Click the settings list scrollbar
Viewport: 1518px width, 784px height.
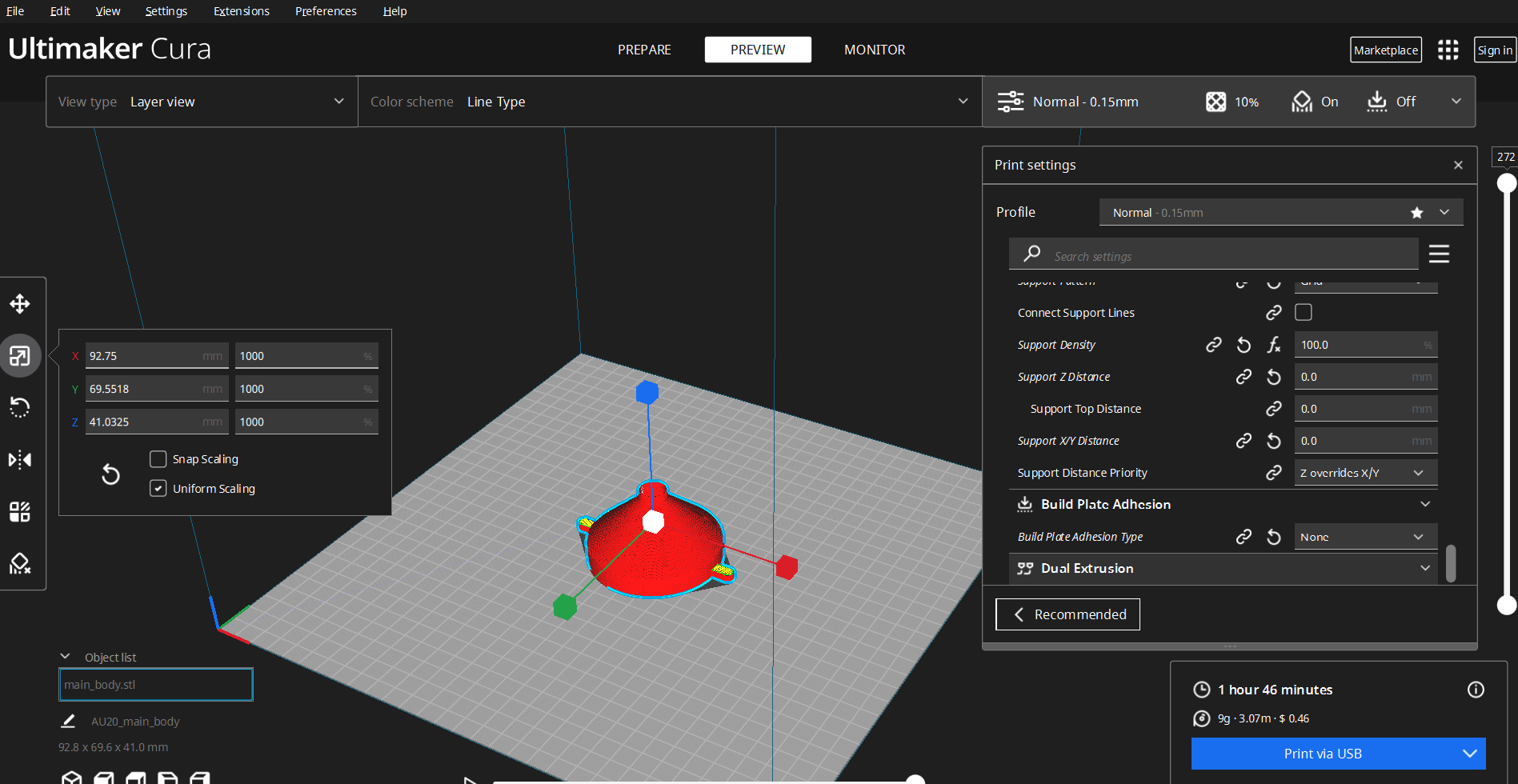(1451, 563)
